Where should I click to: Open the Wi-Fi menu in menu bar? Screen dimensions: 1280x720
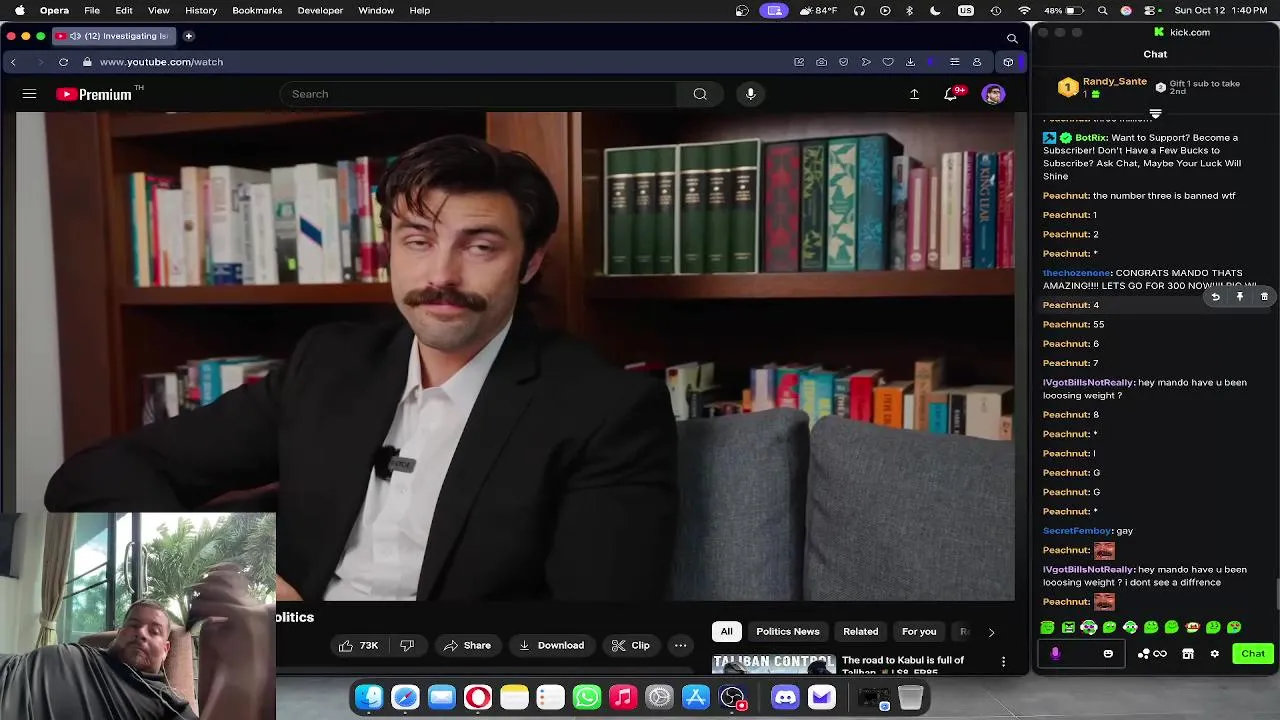[1024, 10]
